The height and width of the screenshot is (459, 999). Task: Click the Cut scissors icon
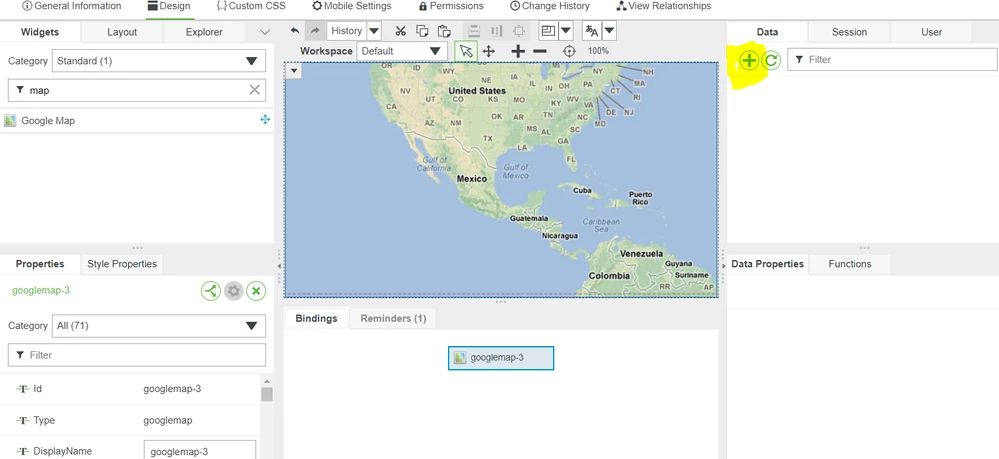pos(401,31)
